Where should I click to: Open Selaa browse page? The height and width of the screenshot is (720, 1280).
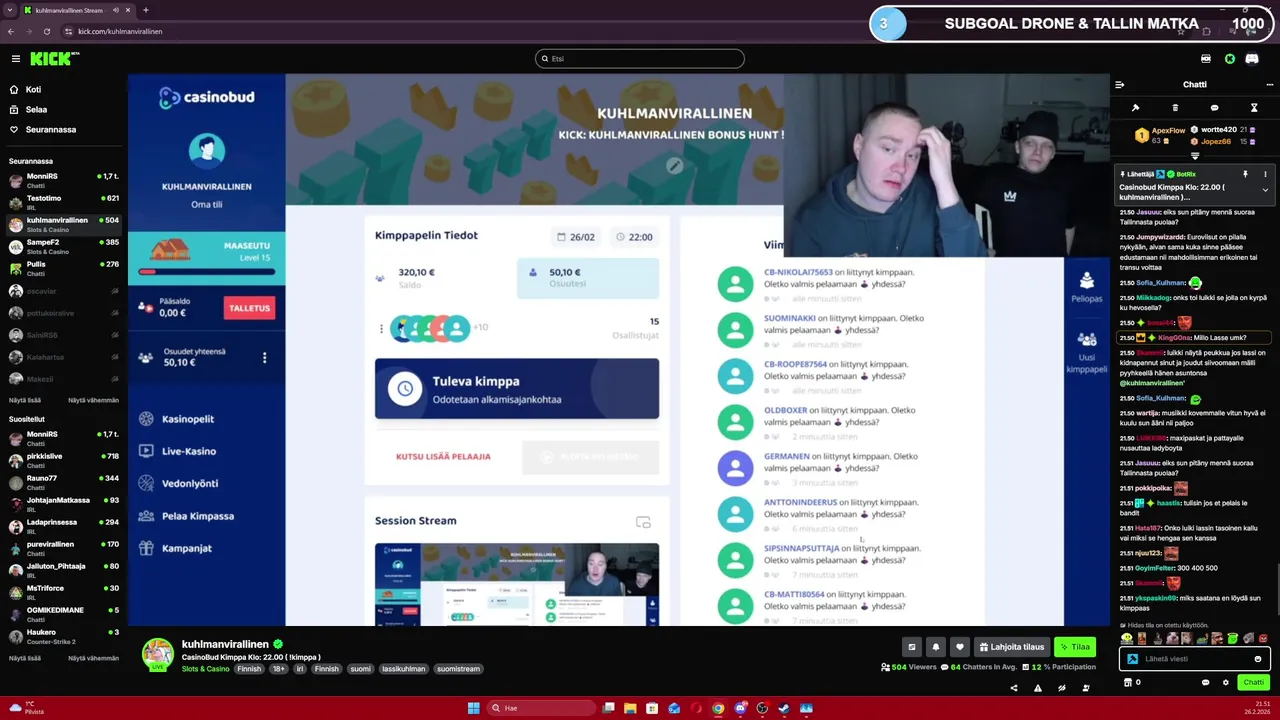36,109
